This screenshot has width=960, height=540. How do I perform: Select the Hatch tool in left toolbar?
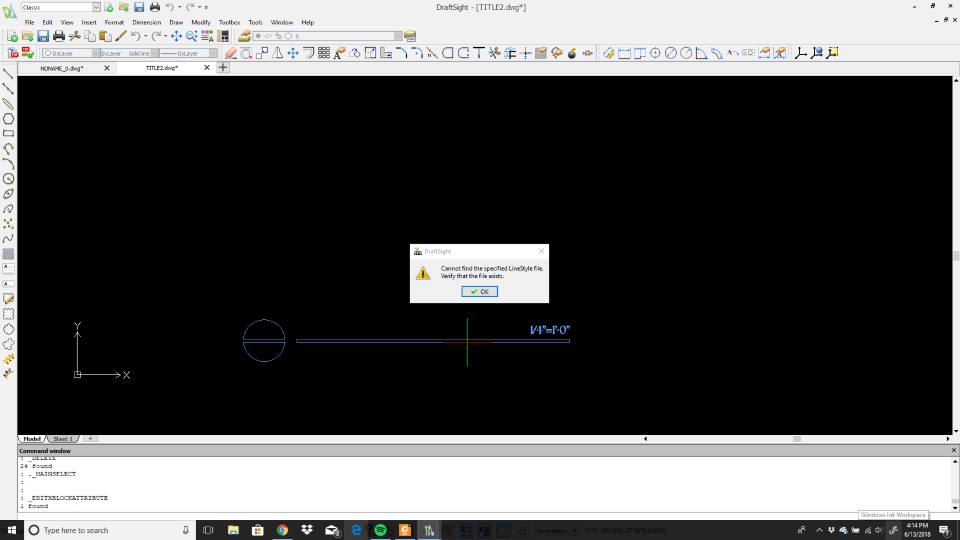8,253
